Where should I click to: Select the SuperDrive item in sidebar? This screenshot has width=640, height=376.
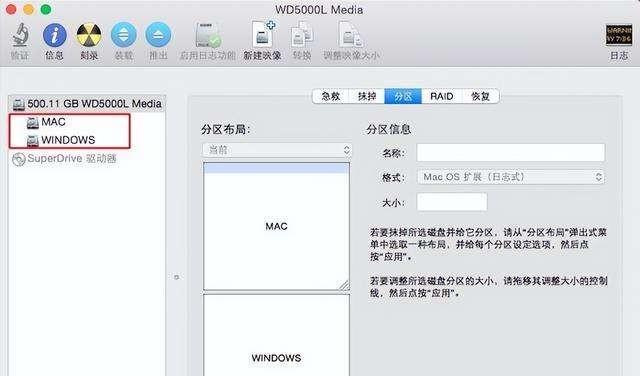[64, 158]
